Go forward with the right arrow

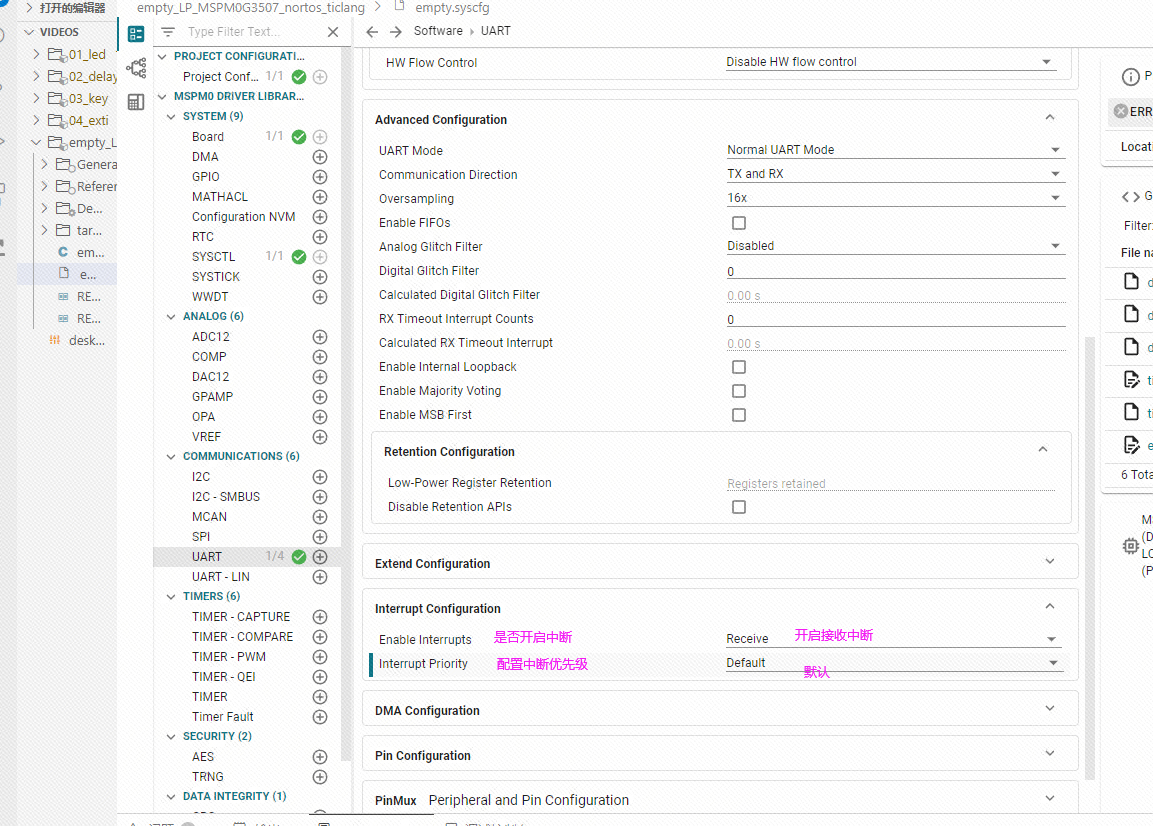click(396, 32)
